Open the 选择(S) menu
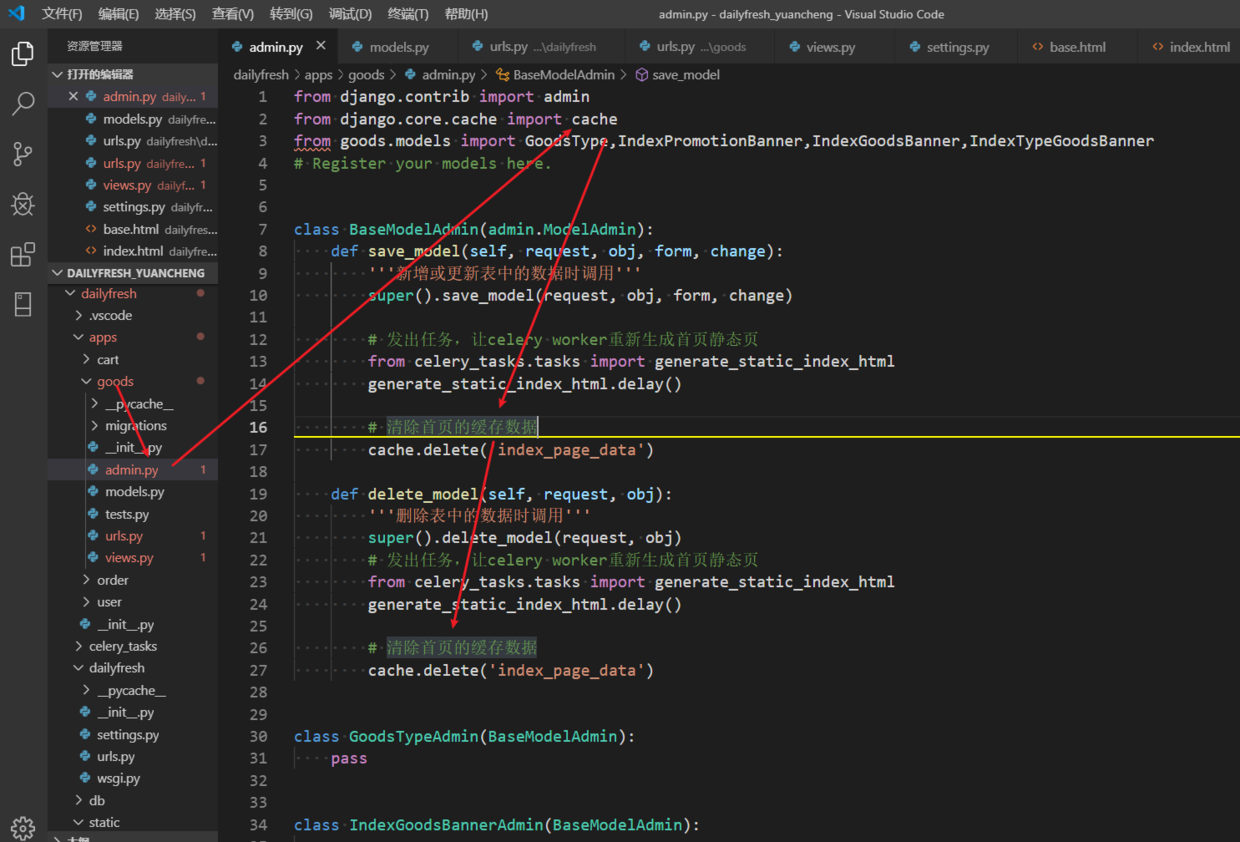Image resolution: width=1240 pixels, height=842 pixels. pyautogui.click(x=176, y=14)
